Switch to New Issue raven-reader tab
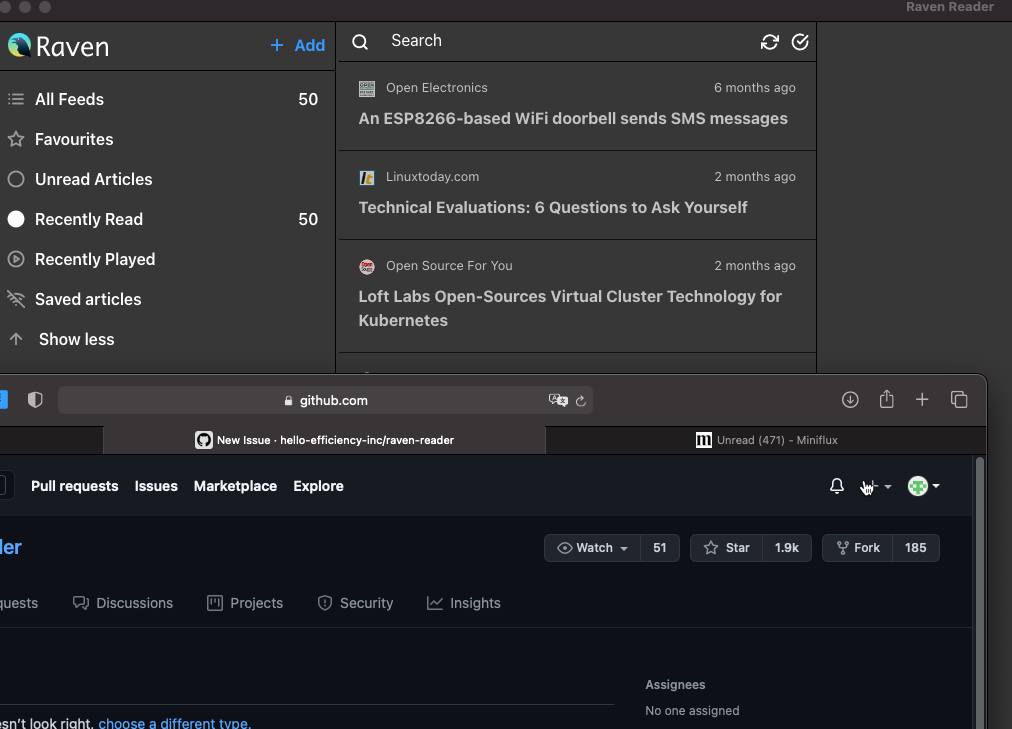Image resolution: width=1012 pixels, height=729 pixels. click(x=325, y=440)
